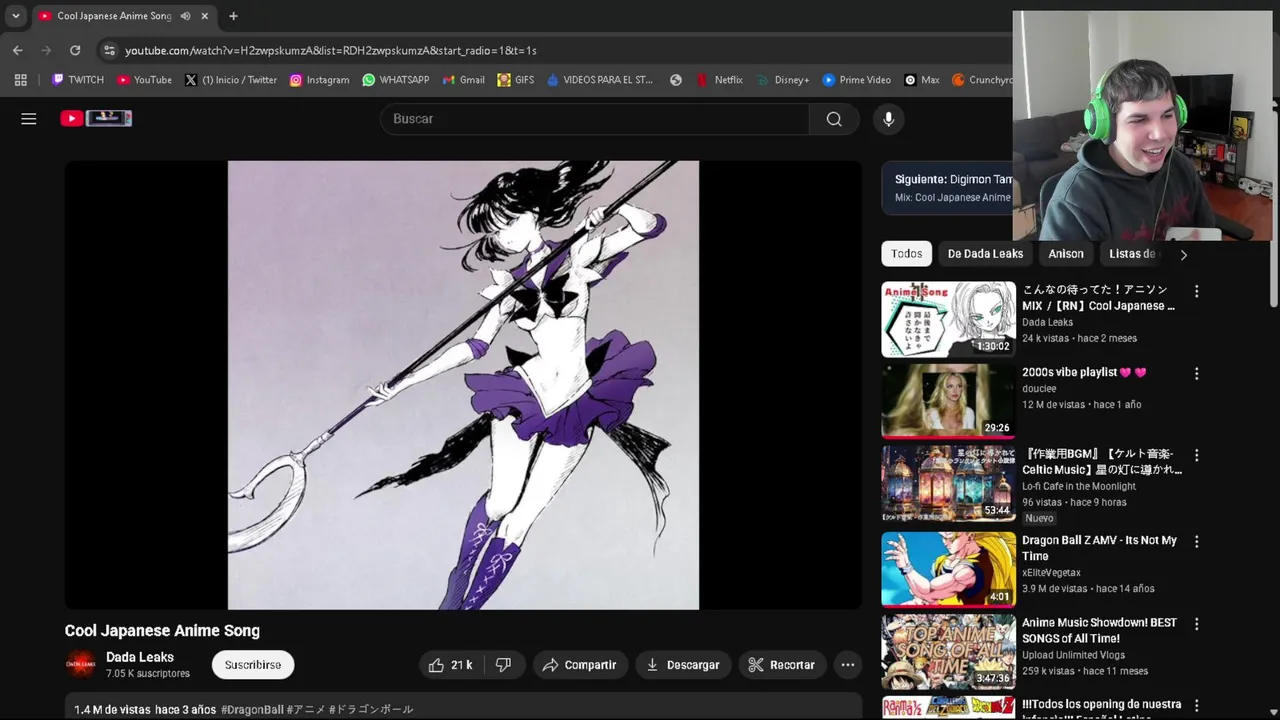This screenshot has width=1280, height=720.
Task: Start voice search with microphone icon
Action: point(888,119)
